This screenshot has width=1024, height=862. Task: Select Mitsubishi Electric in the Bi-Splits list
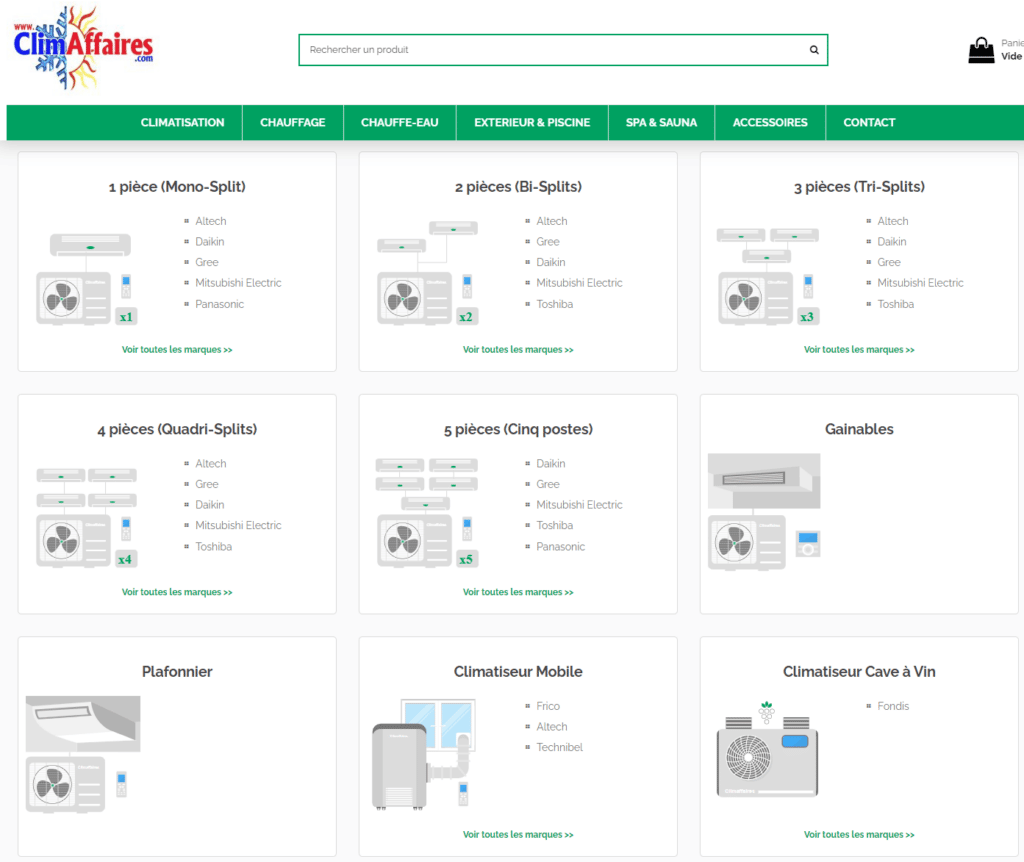579,283
